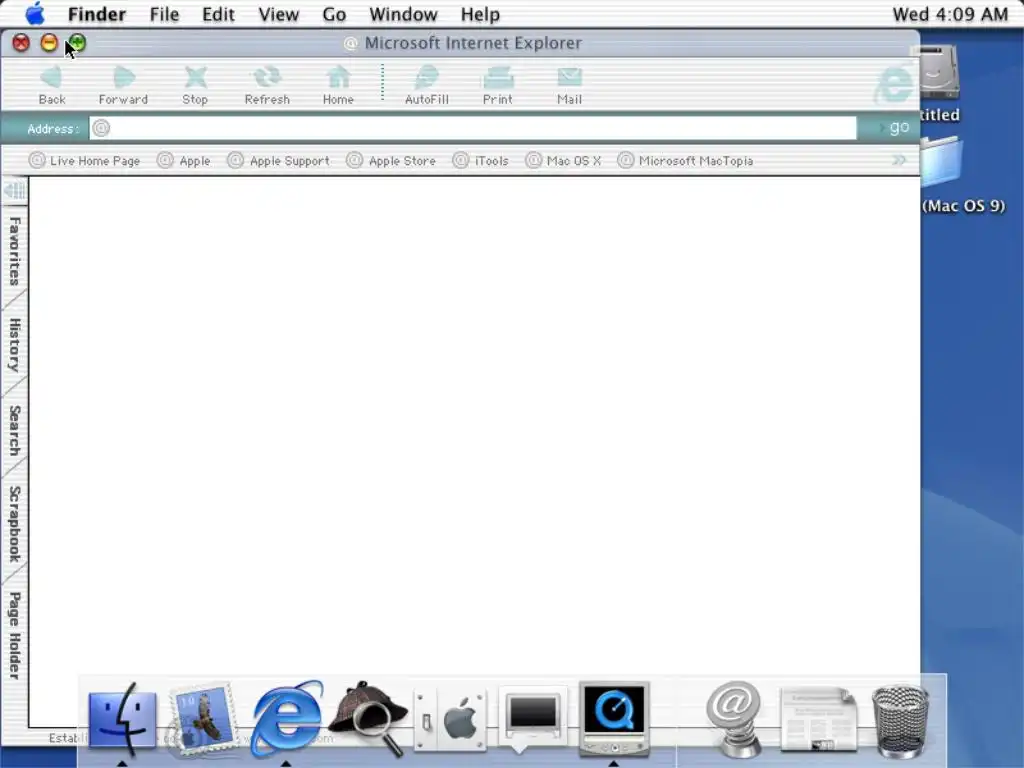This screenshot has width=1024, height=768.
Task: Open the Trash in the Dock
Action: [901, 720]
